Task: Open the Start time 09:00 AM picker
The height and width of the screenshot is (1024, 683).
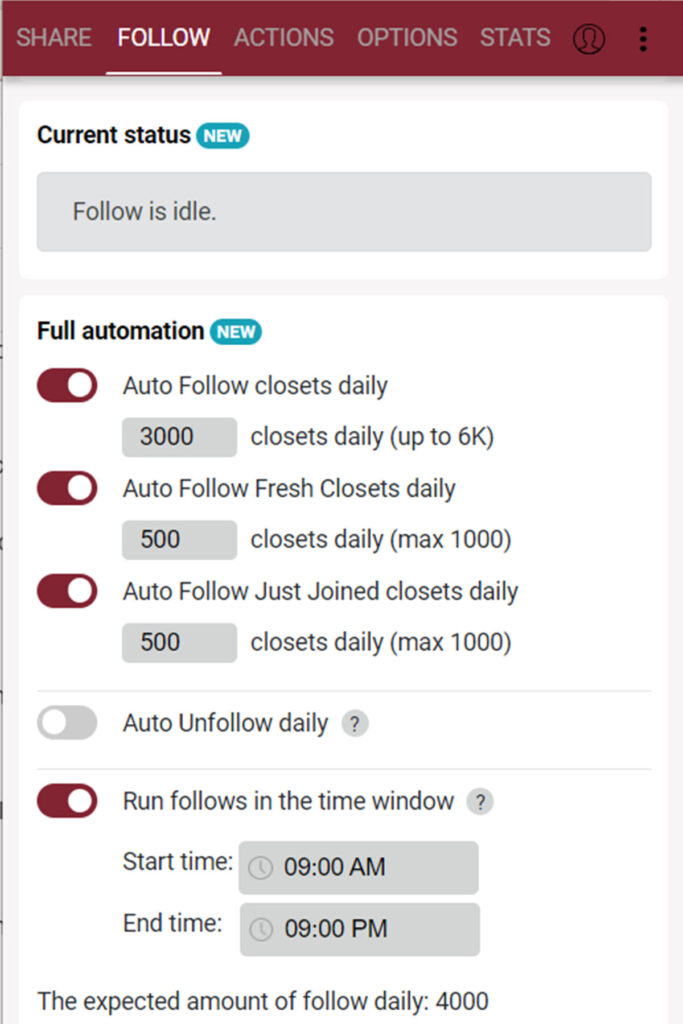Action: pyautogui.click(x=358, y=867)
